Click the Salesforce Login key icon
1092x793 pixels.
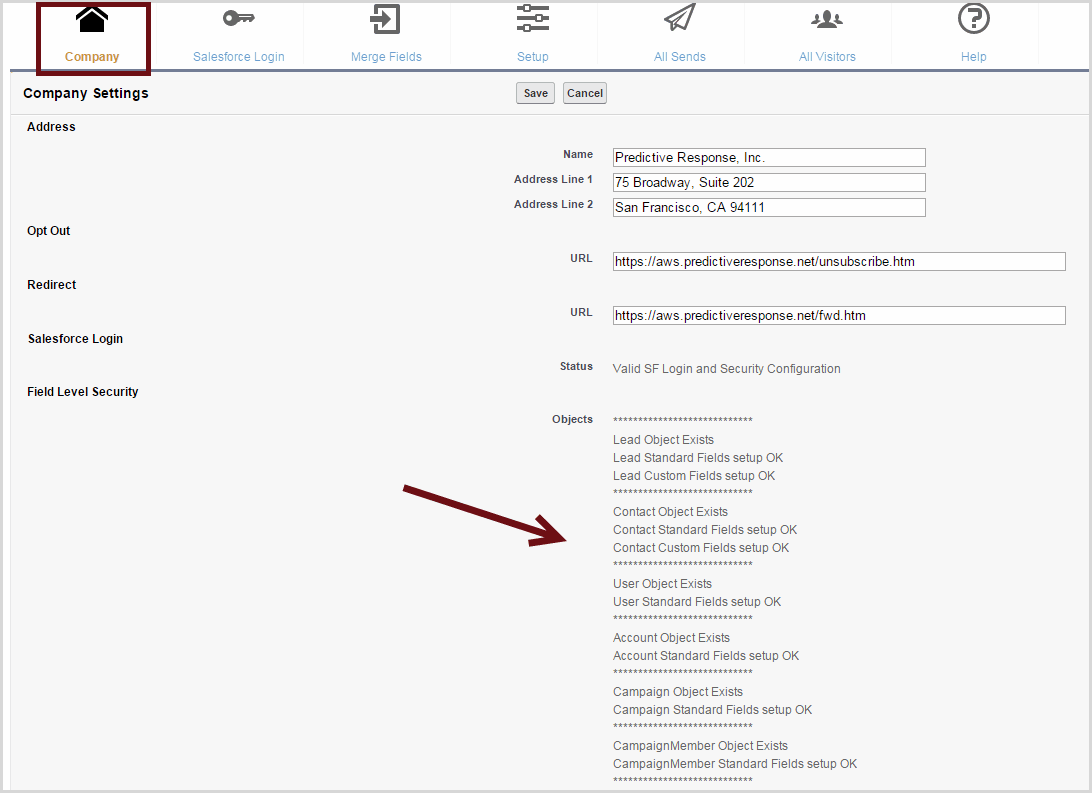point(238,19)
